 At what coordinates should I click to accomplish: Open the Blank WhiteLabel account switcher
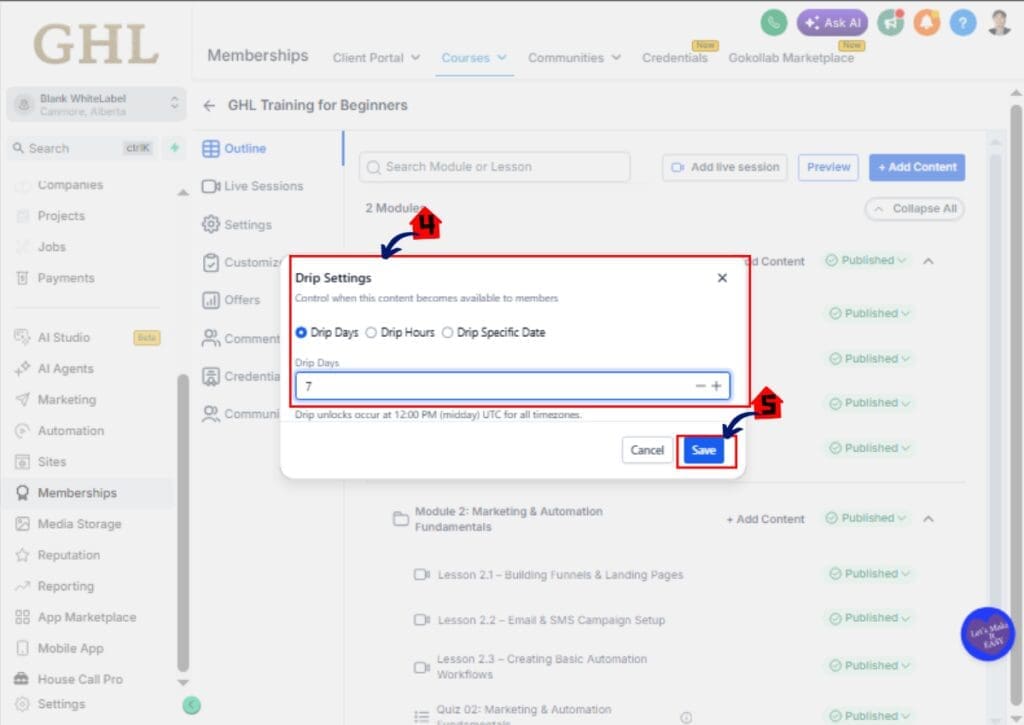pos(97,105)
